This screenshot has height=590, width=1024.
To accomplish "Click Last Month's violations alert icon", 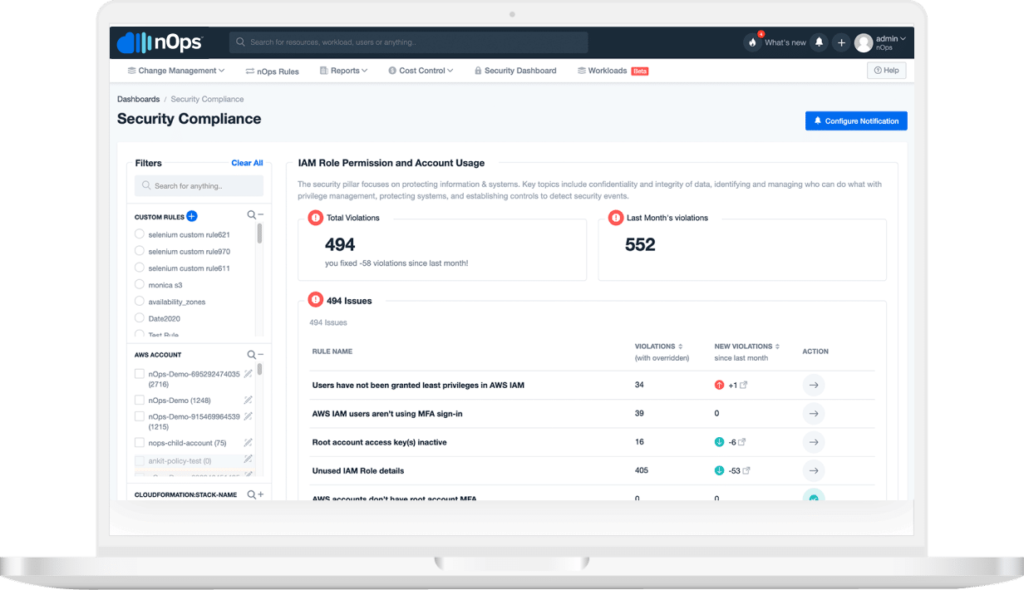I will pyautogui.click(x=615, y=218).
